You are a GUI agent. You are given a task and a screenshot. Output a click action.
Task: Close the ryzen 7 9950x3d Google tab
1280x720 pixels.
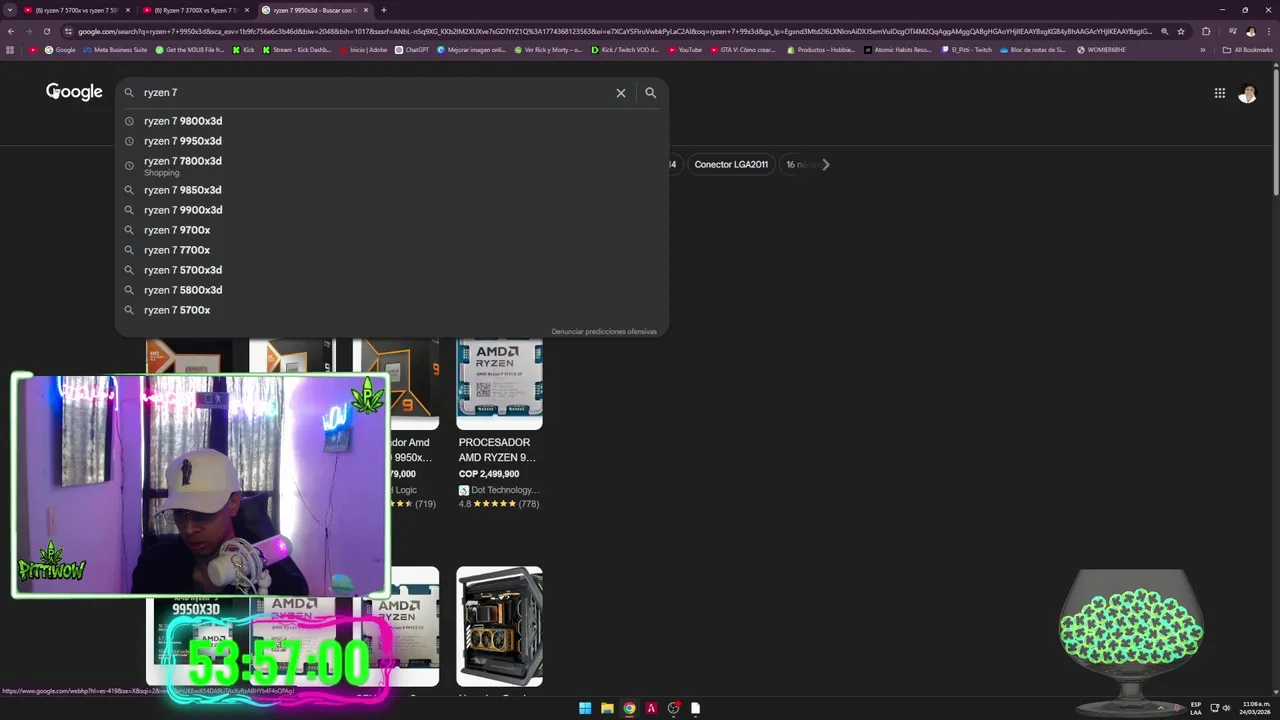pyautogui.click(x=366, y=10)
